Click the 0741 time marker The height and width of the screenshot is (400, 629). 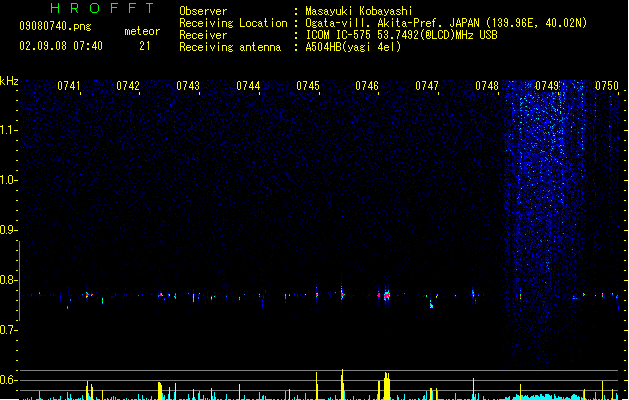pyautogui.click(x=69, y=86)
